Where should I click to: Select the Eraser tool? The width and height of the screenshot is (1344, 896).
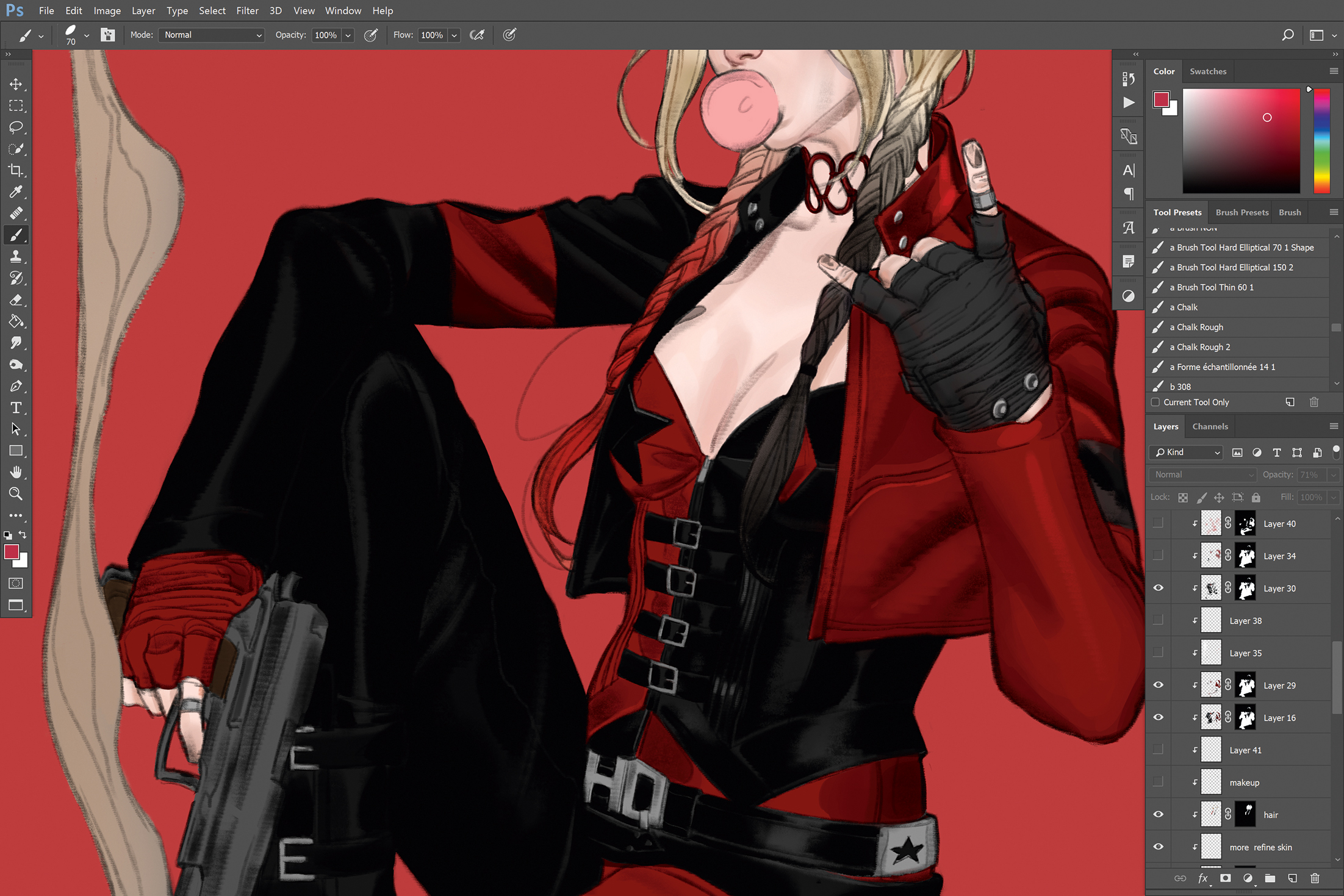coord(16,300)
